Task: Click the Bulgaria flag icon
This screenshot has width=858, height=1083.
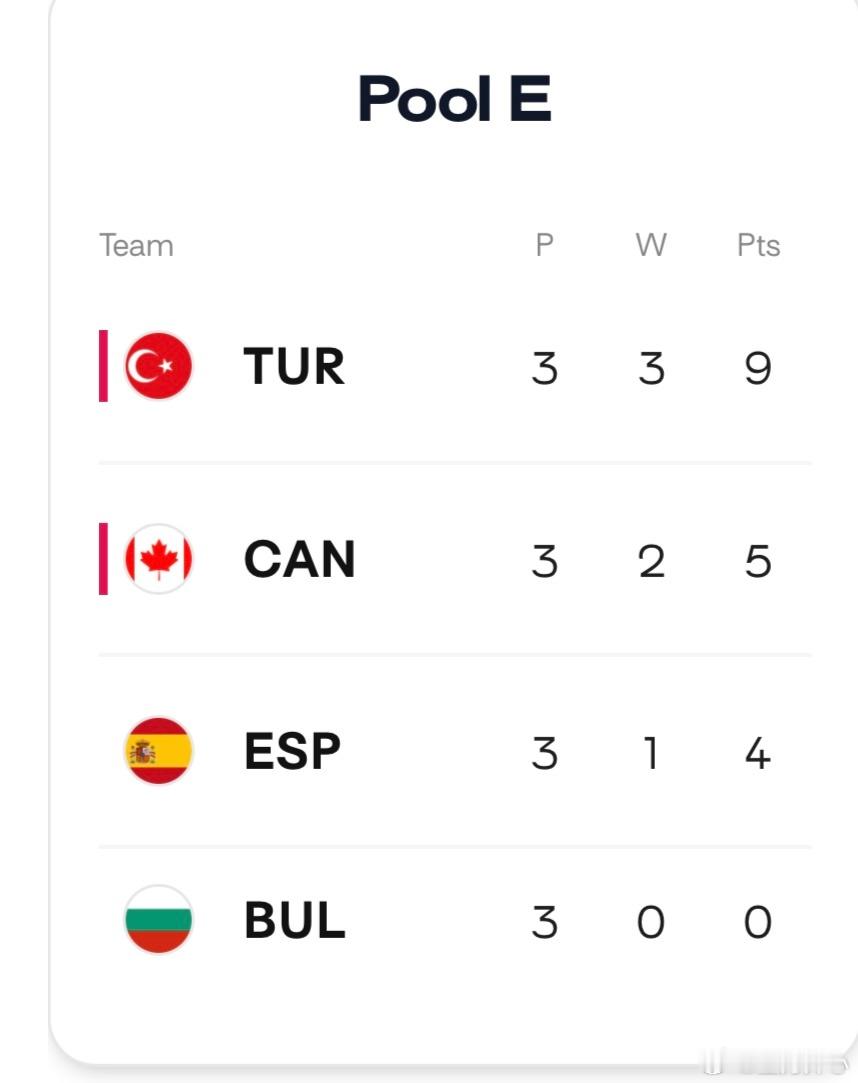Action: (x=158, y=920)
